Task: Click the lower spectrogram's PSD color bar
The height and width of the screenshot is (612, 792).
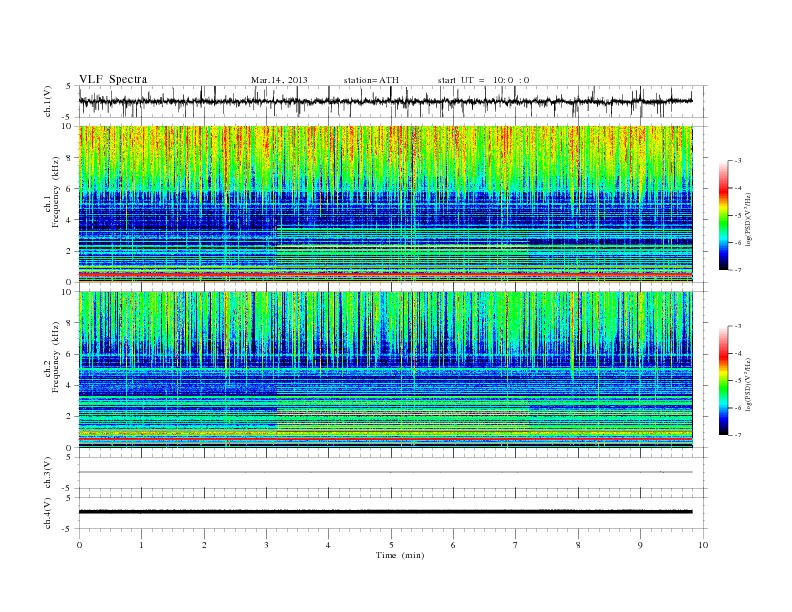Action: pos(723,381)
